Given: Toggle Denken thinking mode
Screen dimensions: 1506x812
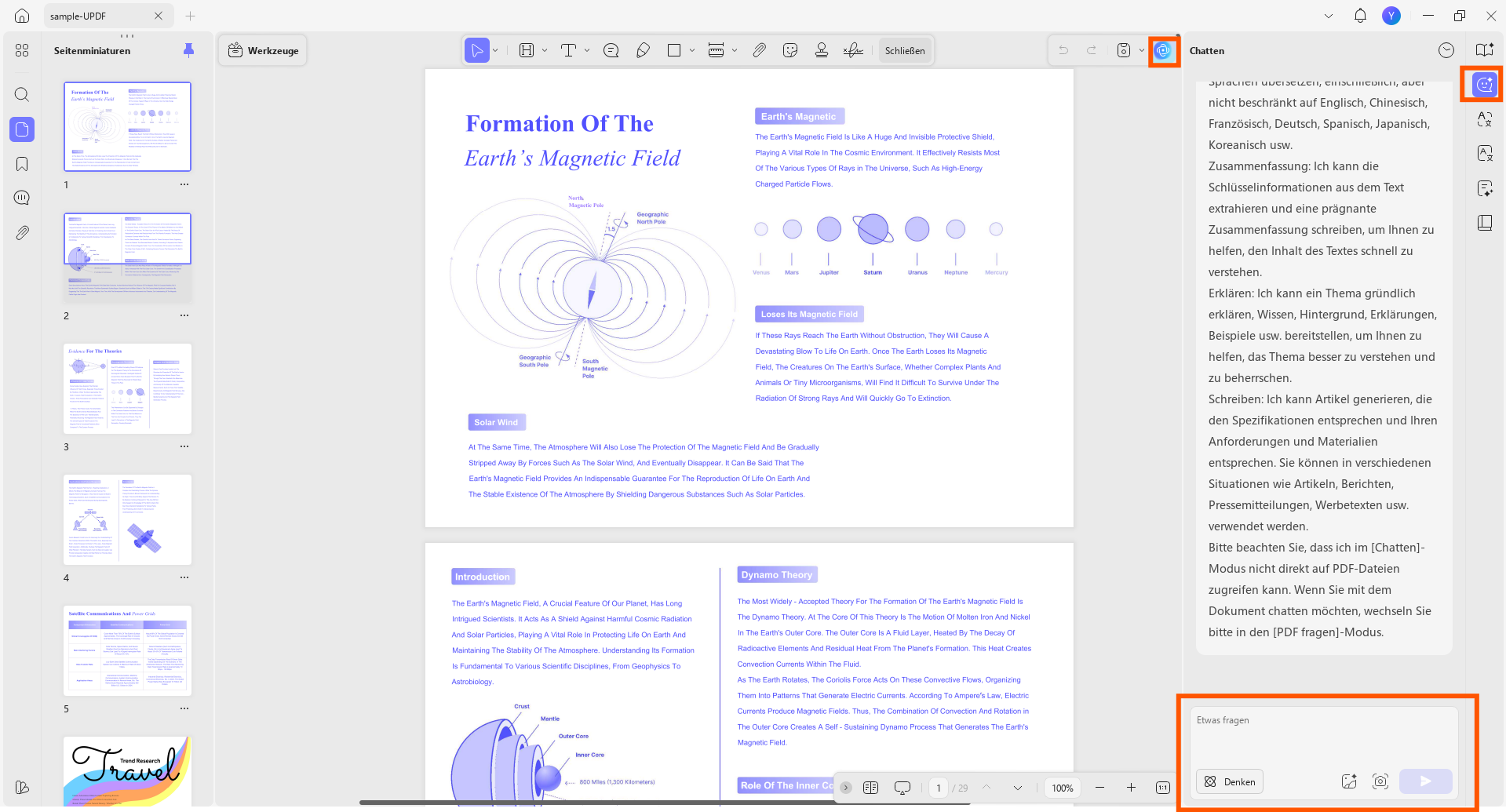Looking at the screenshot, I should [1230, 781].
